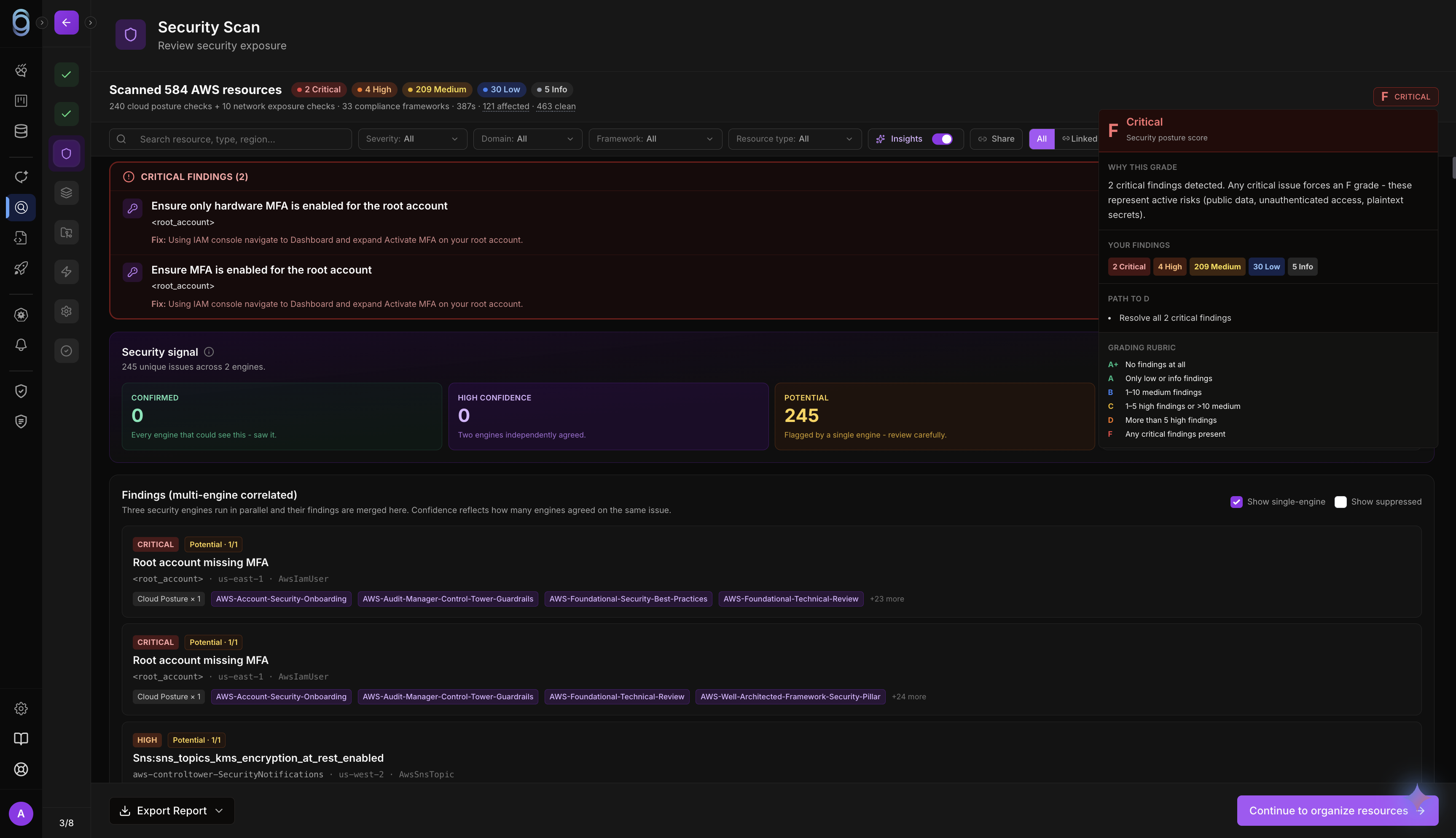The width and height of the screenshot is (1456, 838).
Task: Open the High Confidence 0 signal card
Action: (608, 417)
